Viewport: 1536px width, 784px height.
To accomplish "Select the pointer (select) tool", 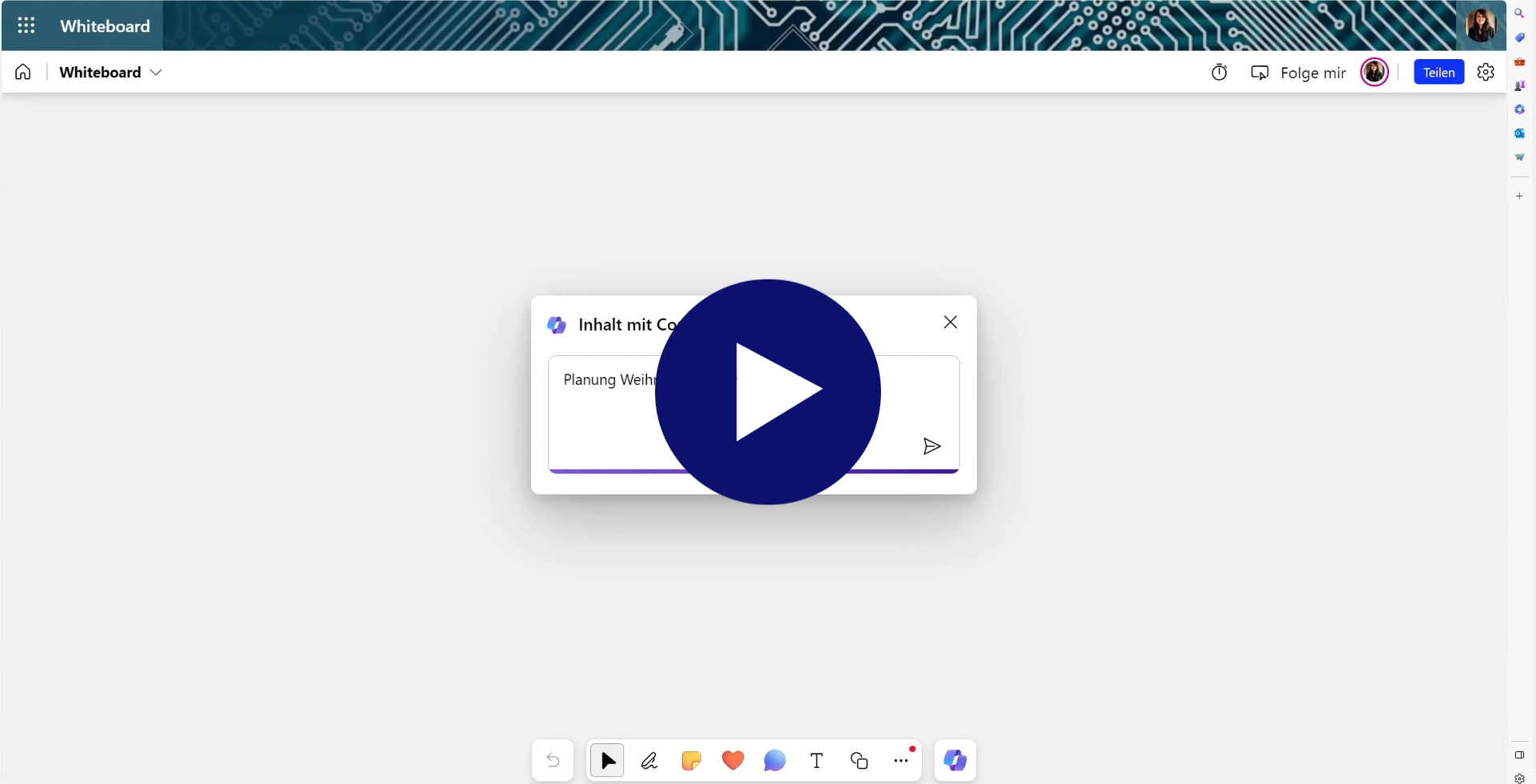I will pos(608,761).
